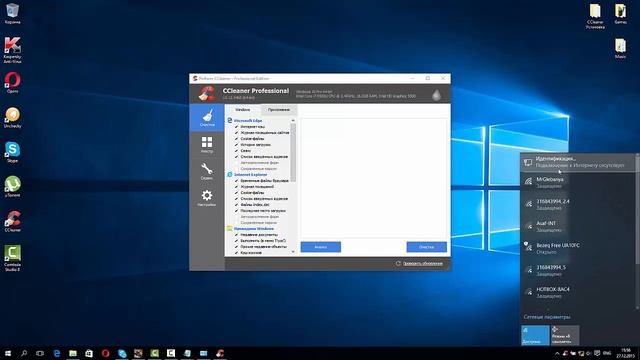The image size is (640, 360).
Task: Select the Games folder on desktop
Action: tap(620, 13)
